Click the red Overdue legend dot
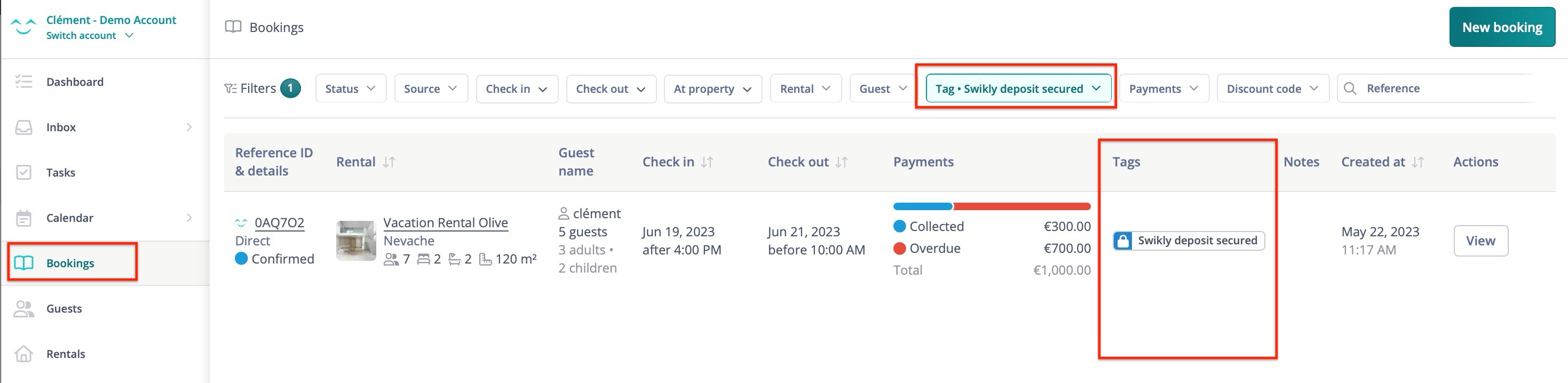This screenshot has width=1568, height=383. pos(900,248)
